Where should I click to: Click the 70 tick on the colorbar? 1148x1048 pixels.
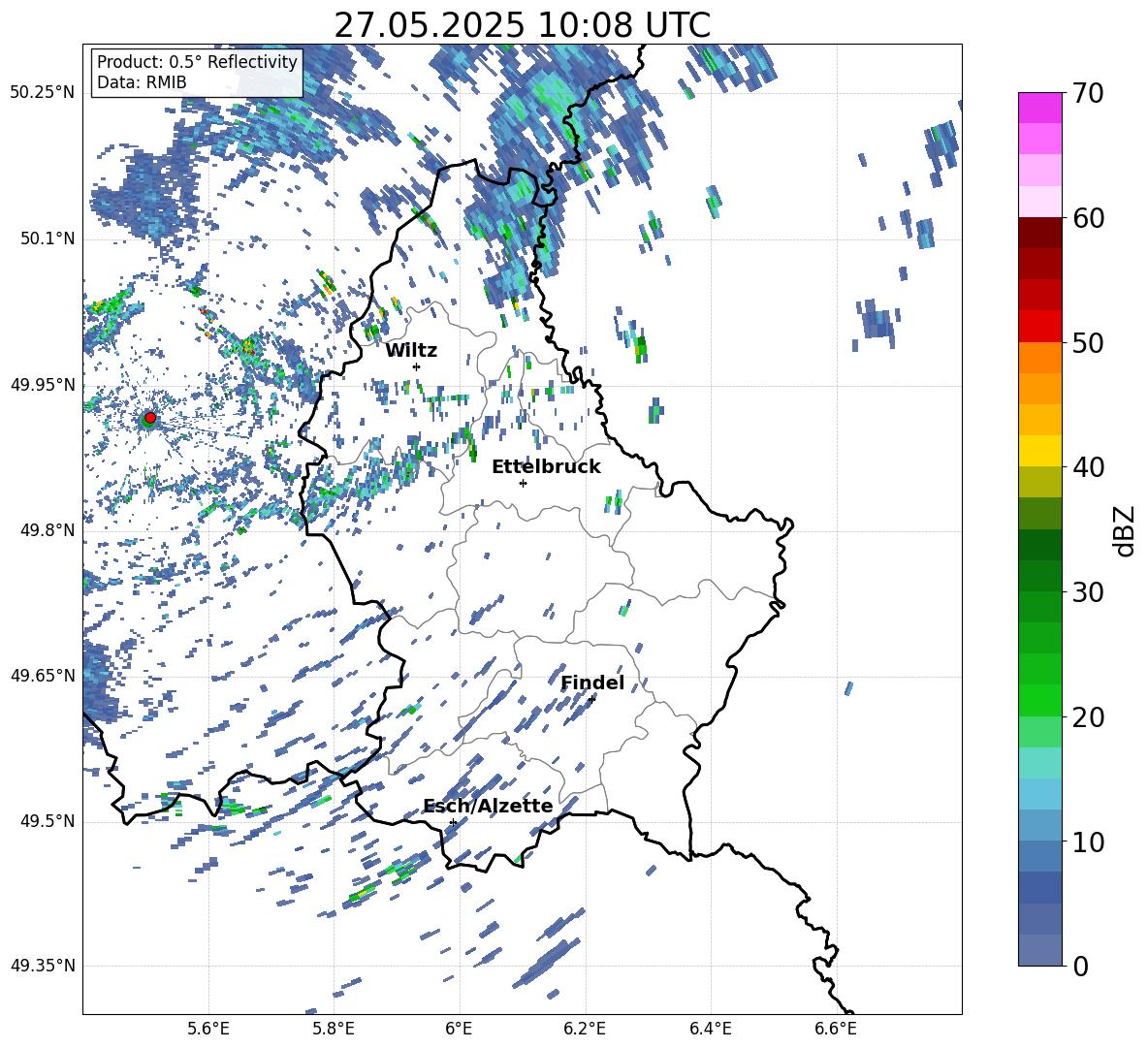[1087, 93]
